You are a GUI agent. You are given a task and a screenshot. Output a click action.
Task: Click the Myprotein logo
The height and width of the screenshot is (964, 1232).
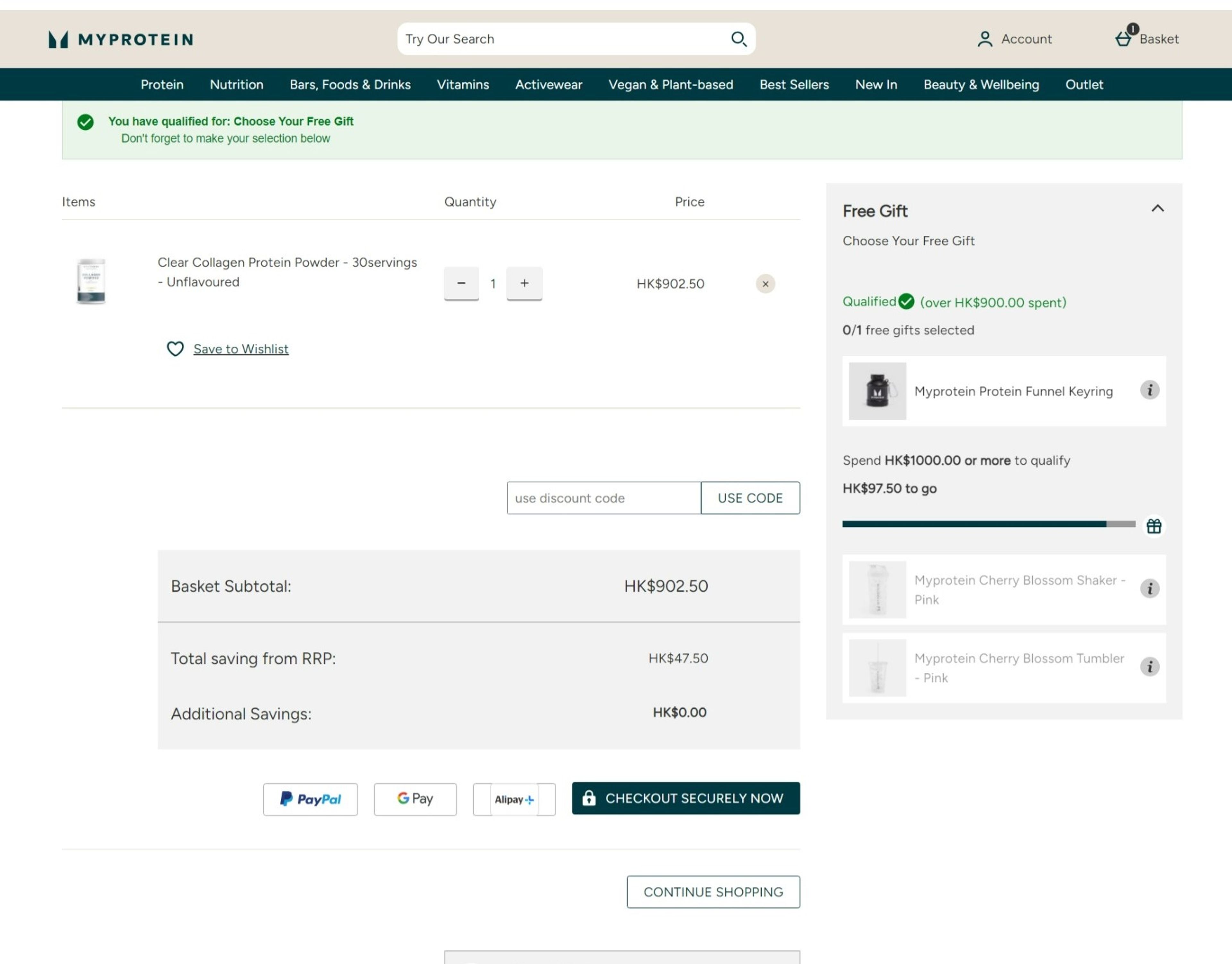(x=121, y=39)
